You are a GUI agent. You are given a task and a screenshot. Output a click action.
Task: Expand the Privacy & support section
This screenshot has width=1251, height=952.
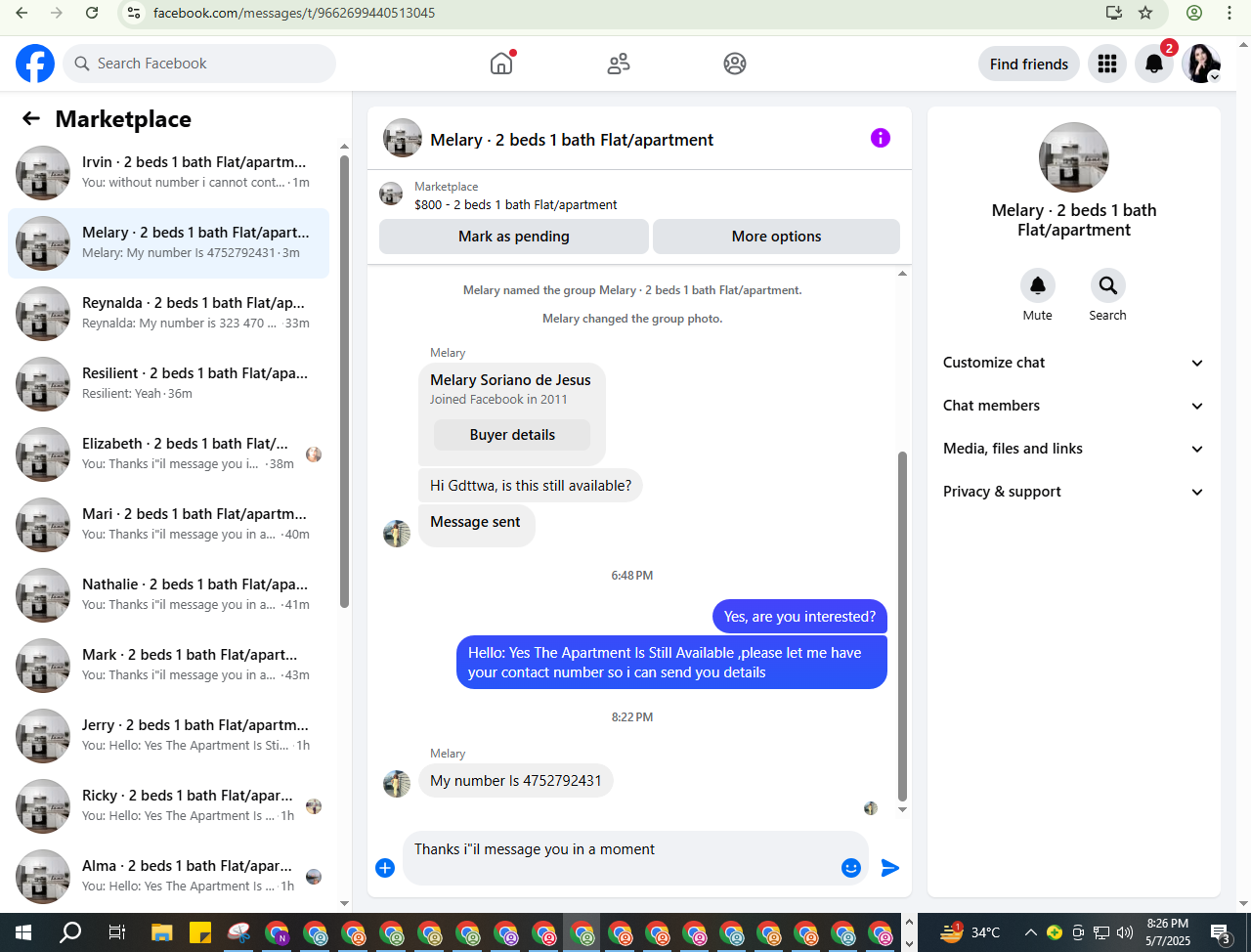[1073, 492]
